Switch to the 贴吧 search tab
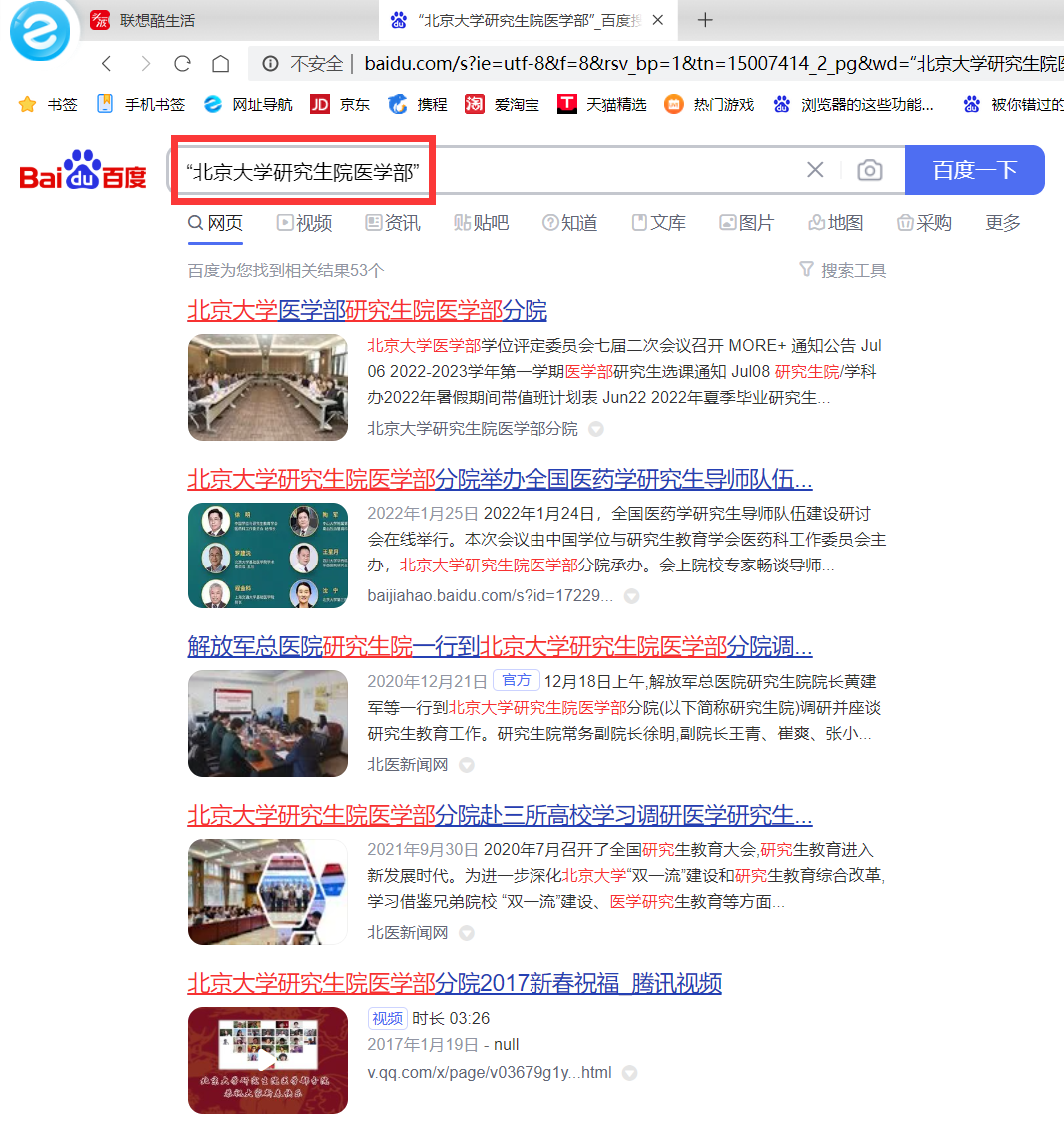 [481, 223]
